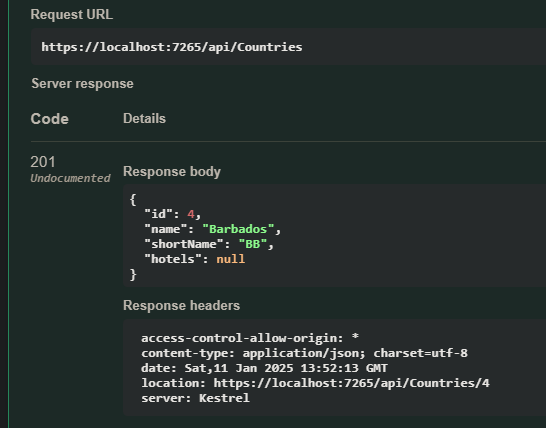Click the access-control-allow-origin header line

click(250, 338)
